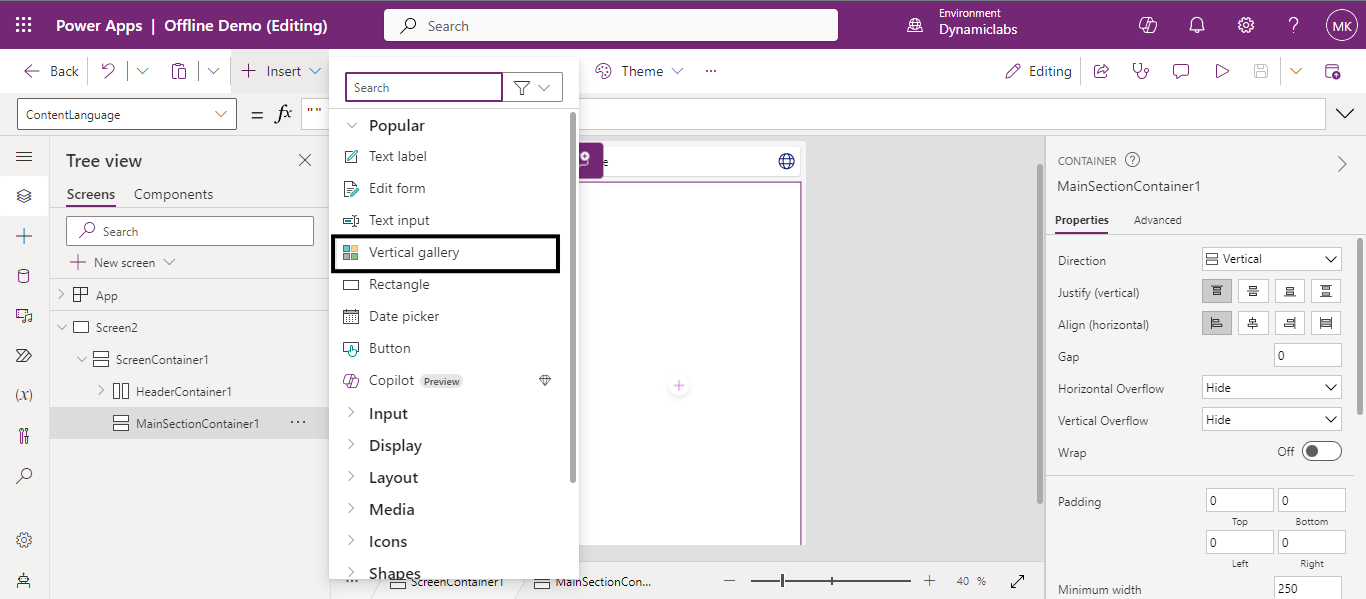Select Vertical gallery from Insert list
1366x599 pixels.
tap(414, 252)
